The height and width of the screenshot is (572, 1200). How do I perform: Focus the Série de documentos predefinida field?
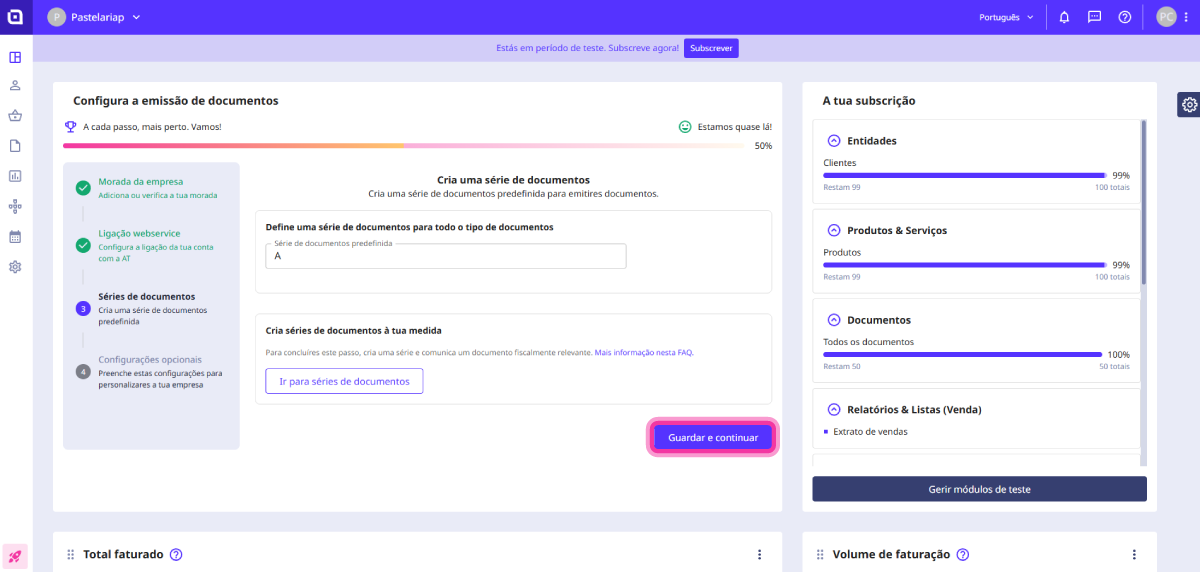coord(445,256)
